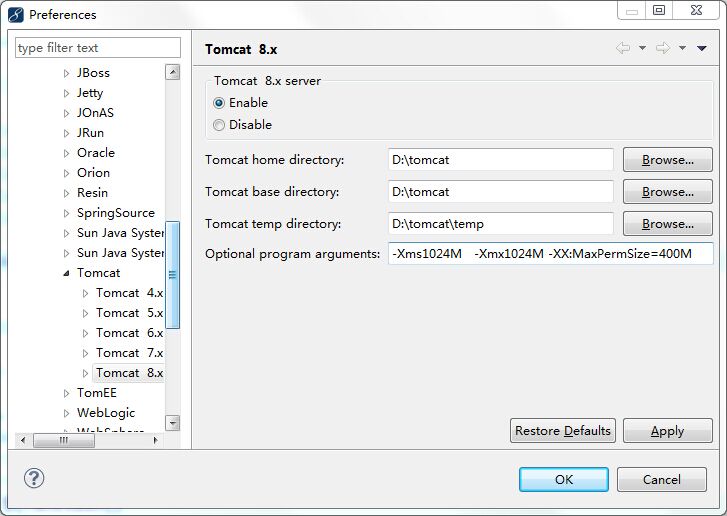The width and height of the screenshot is (727, 516).
Task: Click the Tomcat home directory field
Action: (501, 160)
